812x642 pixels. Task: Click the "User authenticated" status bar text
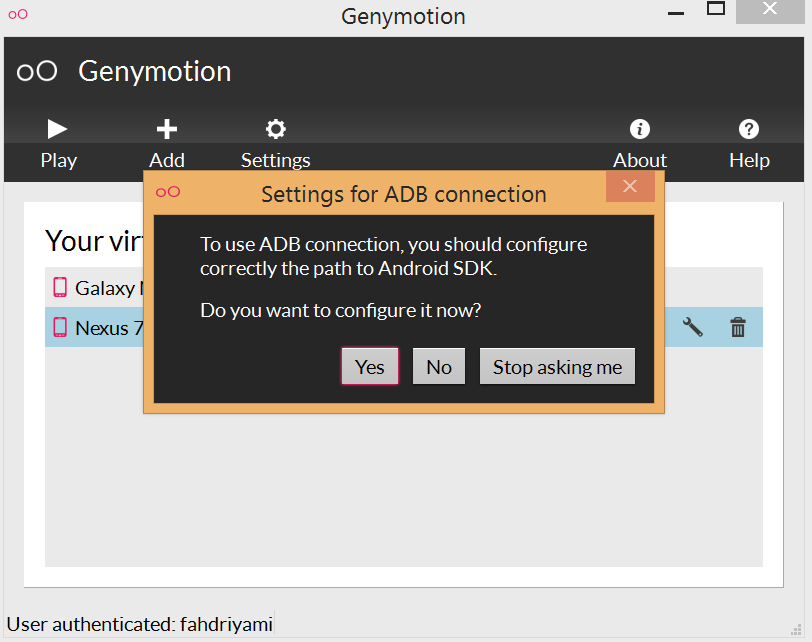pos(138,624)
